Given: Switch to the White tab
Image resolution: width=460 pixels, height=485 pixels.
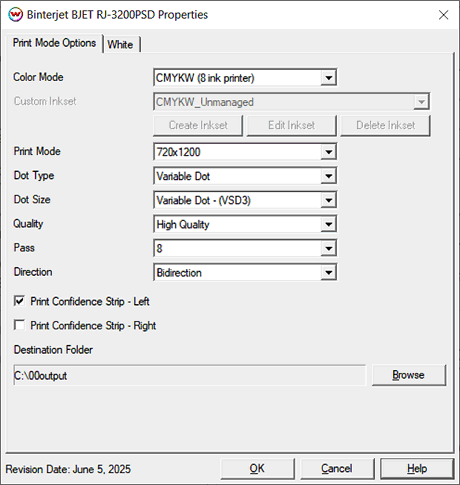Looking at the screenshot, I should (x=121, y=44).
